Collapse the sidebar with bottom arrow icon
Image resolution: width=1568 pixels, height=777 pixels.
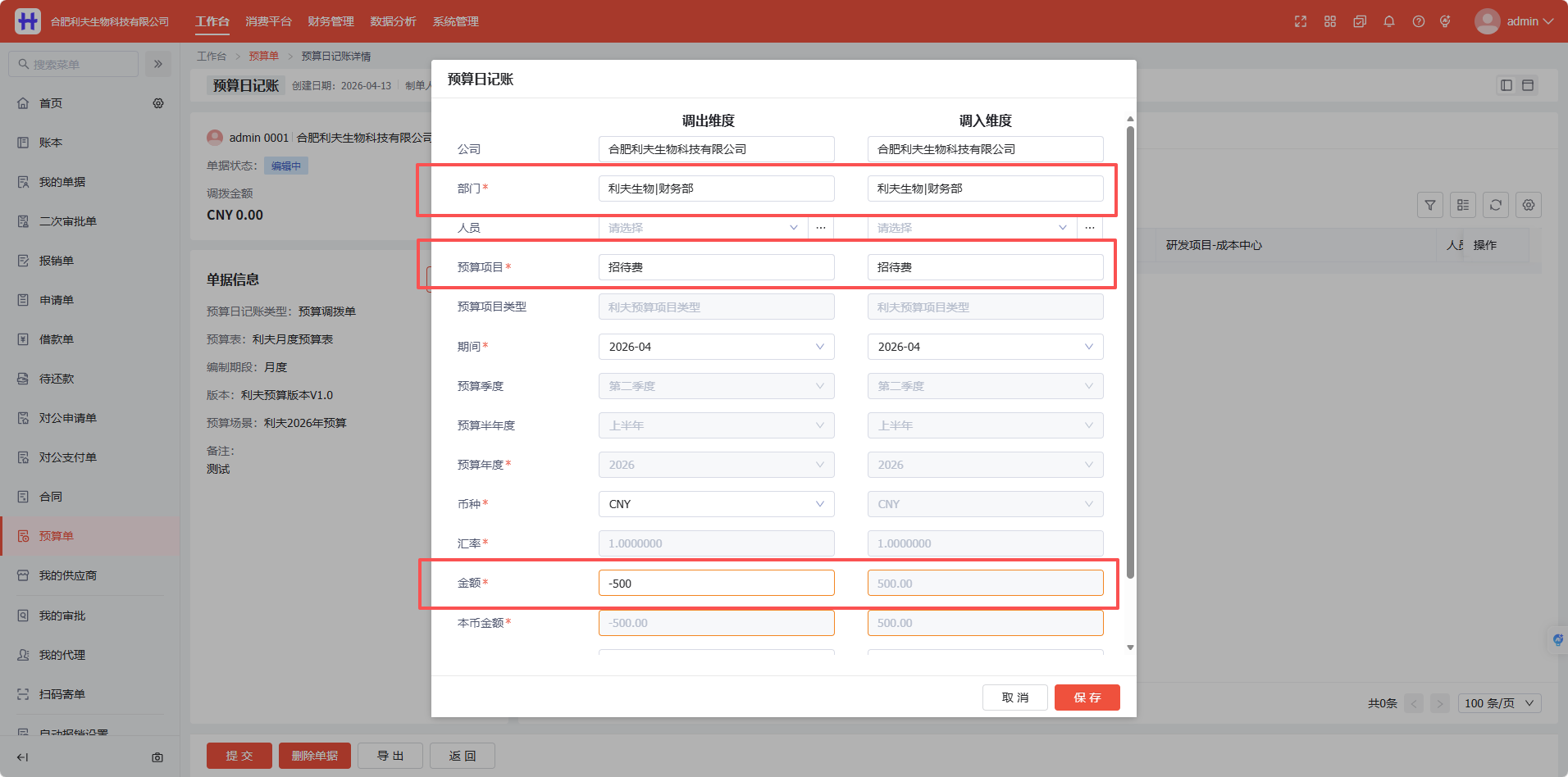23,757
